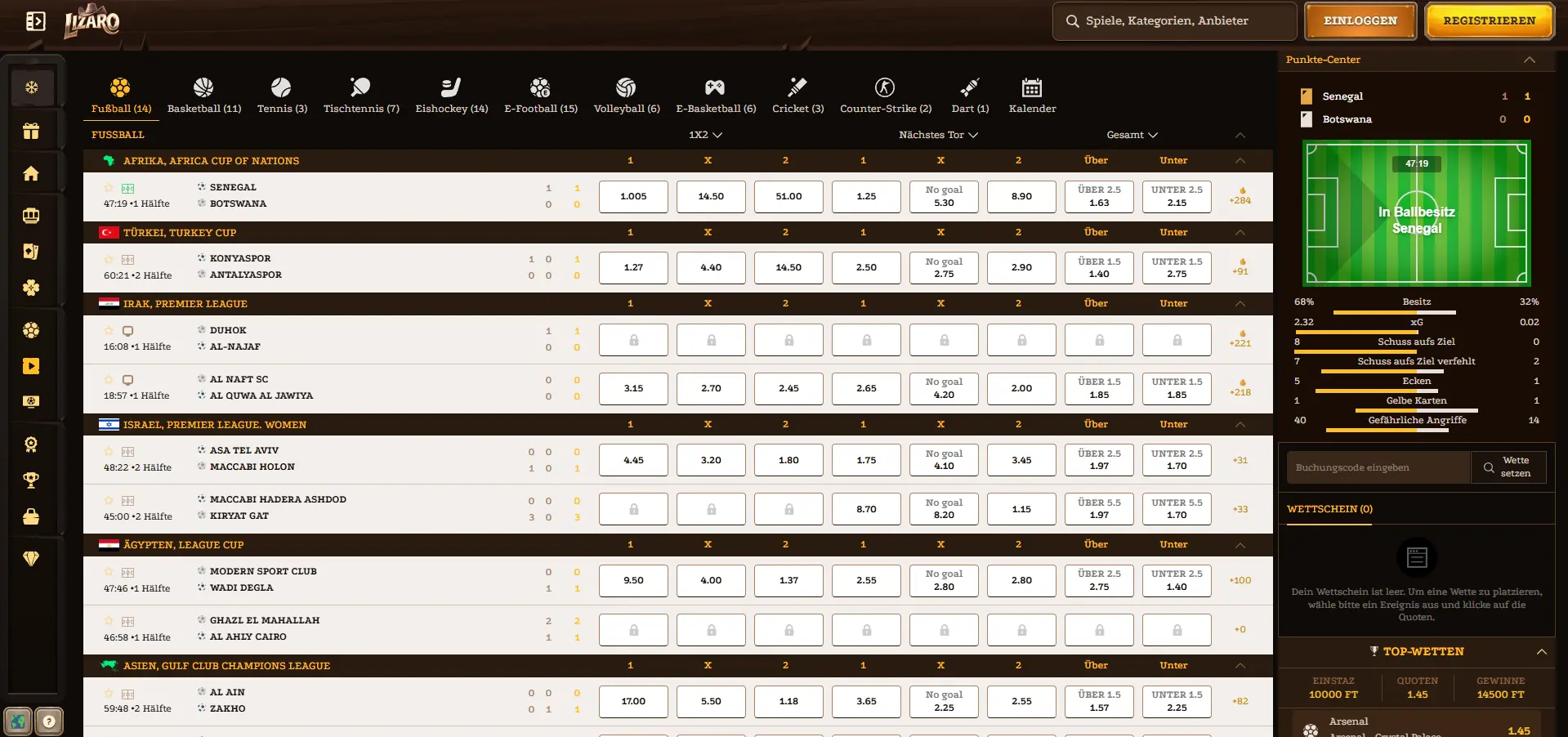Select the snowflake live sports icon in sidebar
This screenshot has height=737, width=1568.
pos(31,87)
